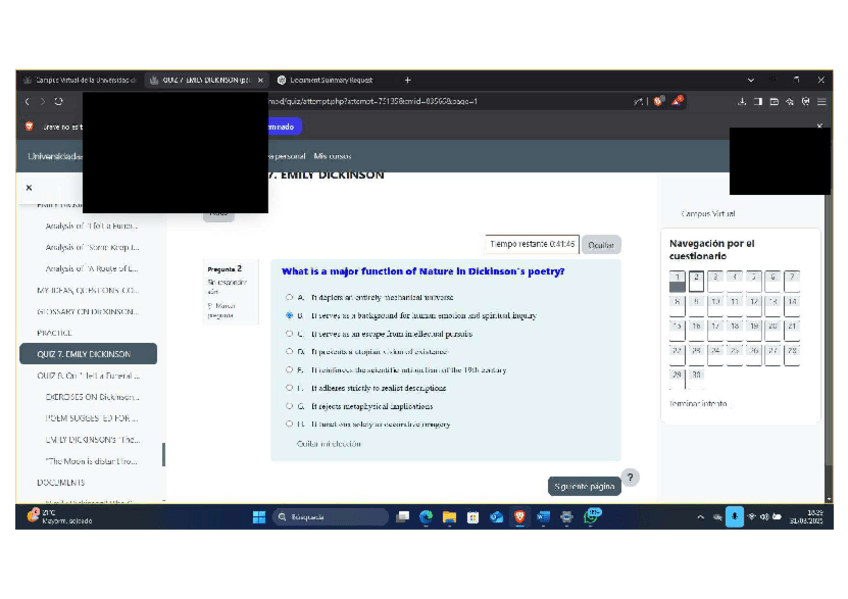Select answer E, scientific rationalism option
The image size is (848, 599).
pyautogui.click(x=289, y=370)
